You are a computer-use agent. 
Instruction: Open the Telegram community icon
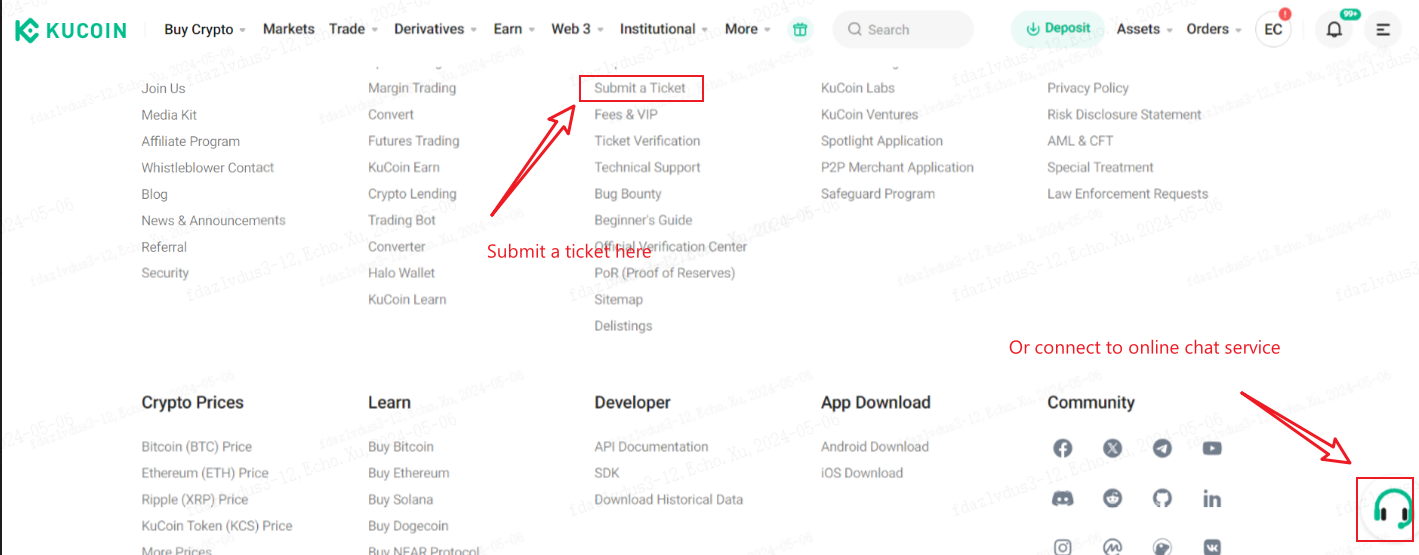pyautogui.click(x=1162, y=448)
